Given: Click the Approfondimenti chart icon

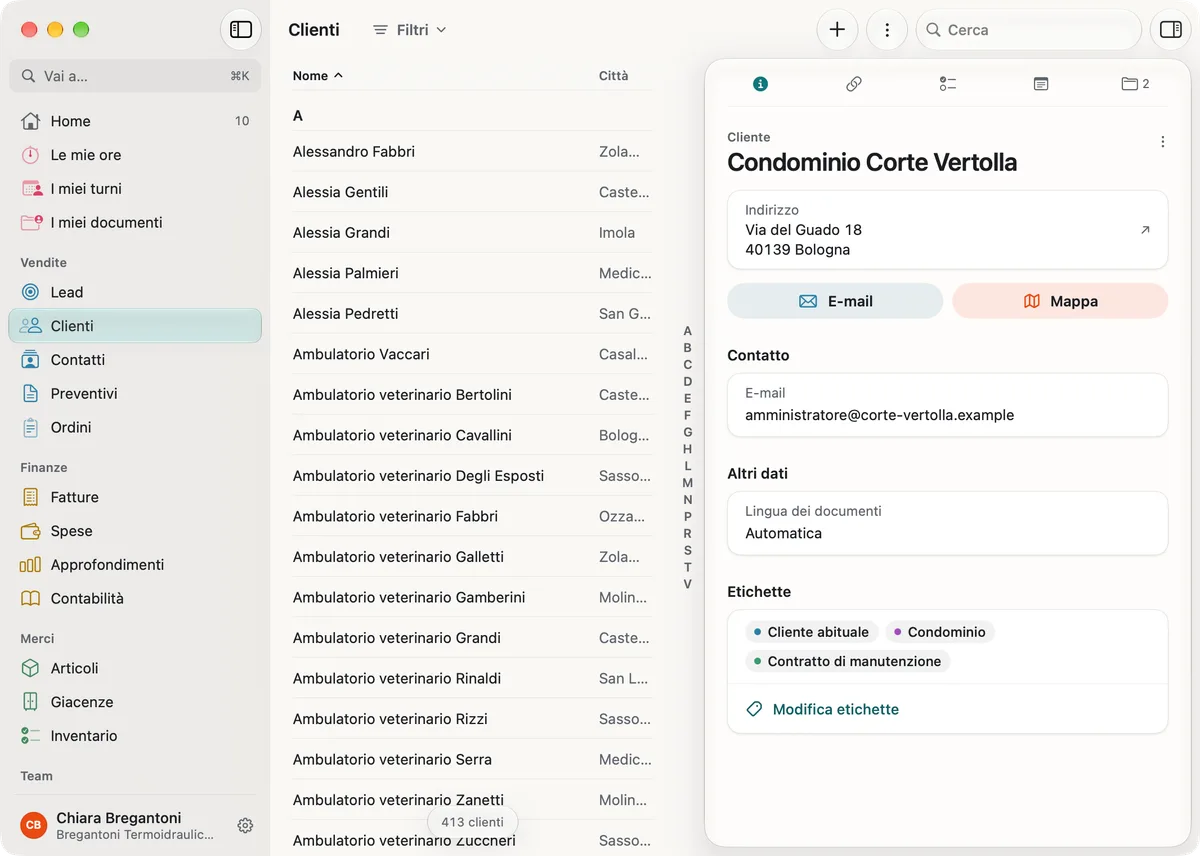Looking at the screenshot, I should click(31, 565).
